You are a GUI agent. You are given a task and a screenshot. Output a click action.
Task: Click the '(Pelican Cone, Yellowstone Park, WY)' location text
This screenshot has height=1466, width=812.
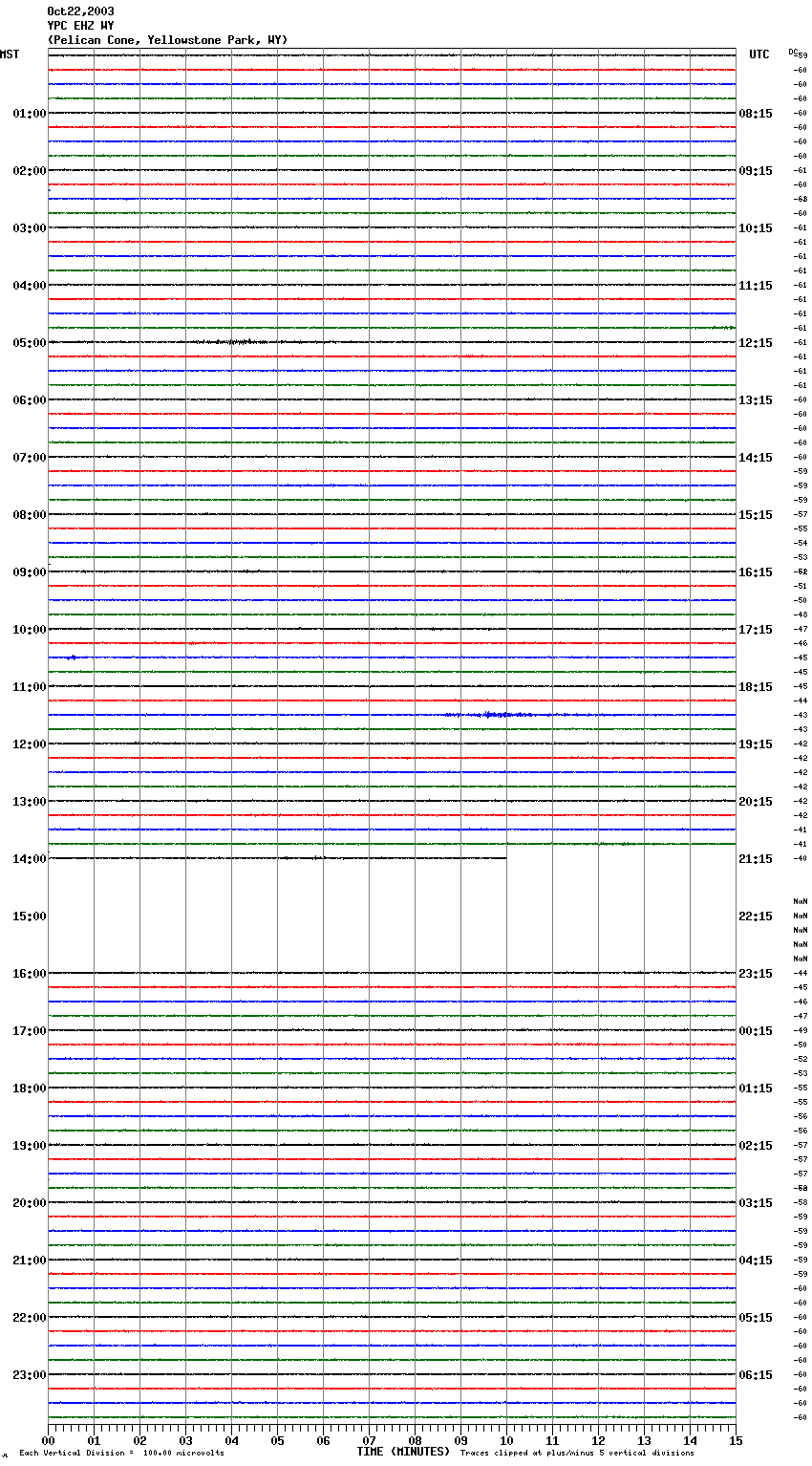167,40
